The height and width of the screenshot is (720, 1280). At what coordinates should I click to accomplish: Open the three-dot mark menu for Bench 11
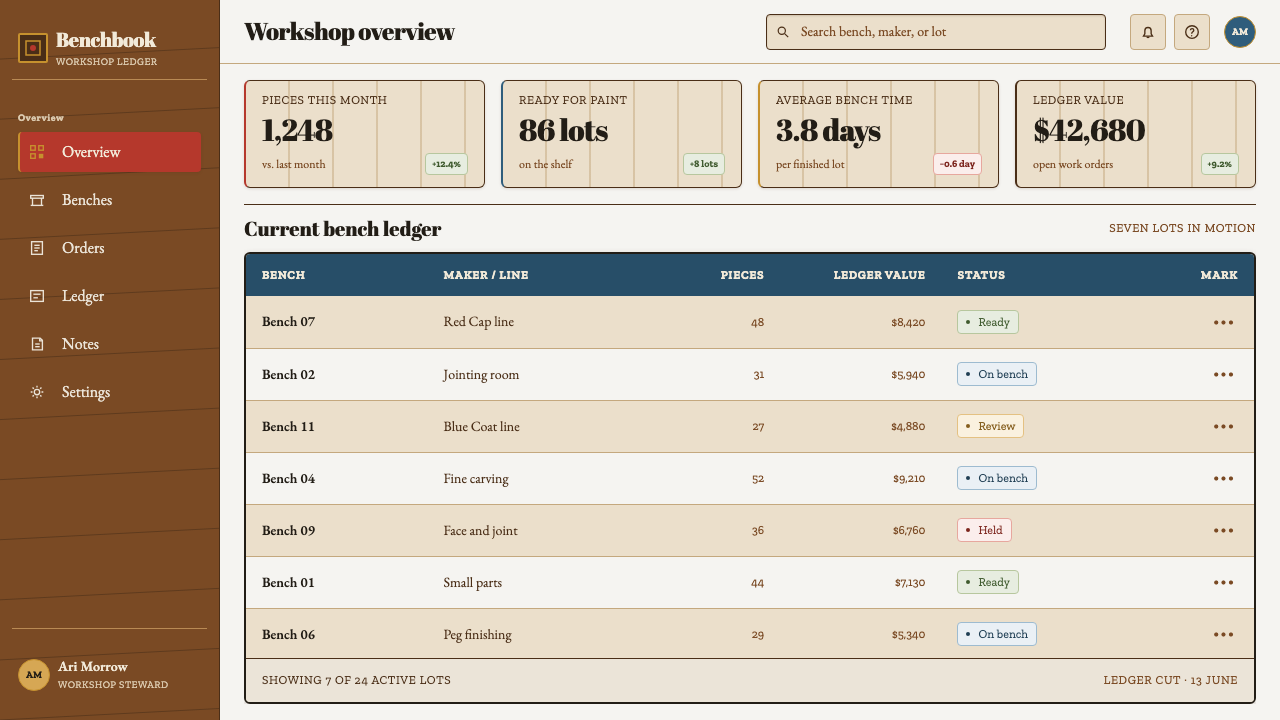[x=1223, y=426]
